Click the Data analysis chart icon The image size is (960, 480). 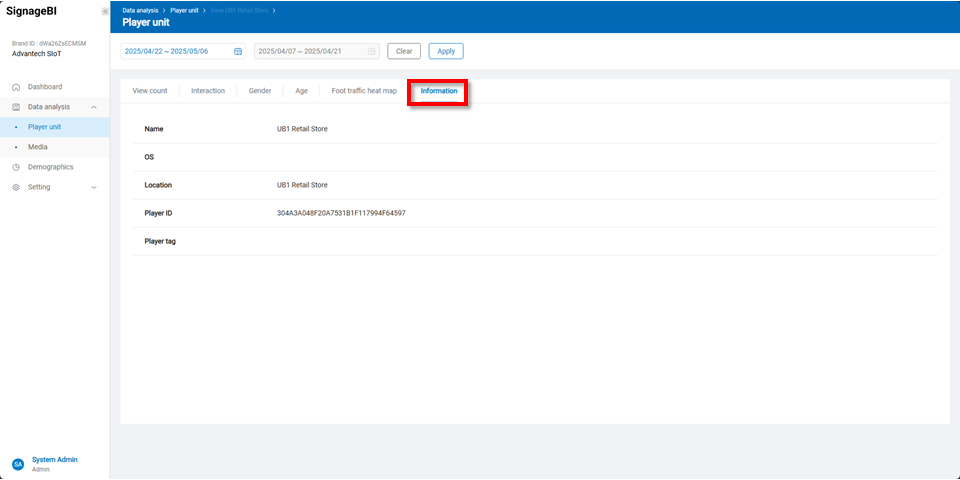pos(16,107)
